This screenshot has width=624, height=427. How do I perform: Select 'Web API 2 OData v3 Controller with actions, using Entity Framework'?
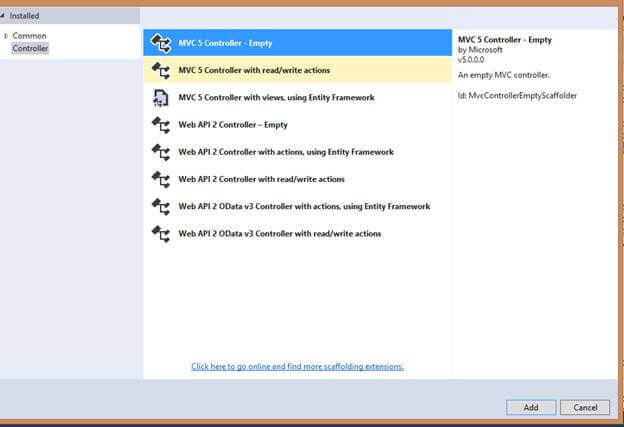pos(297,207)
